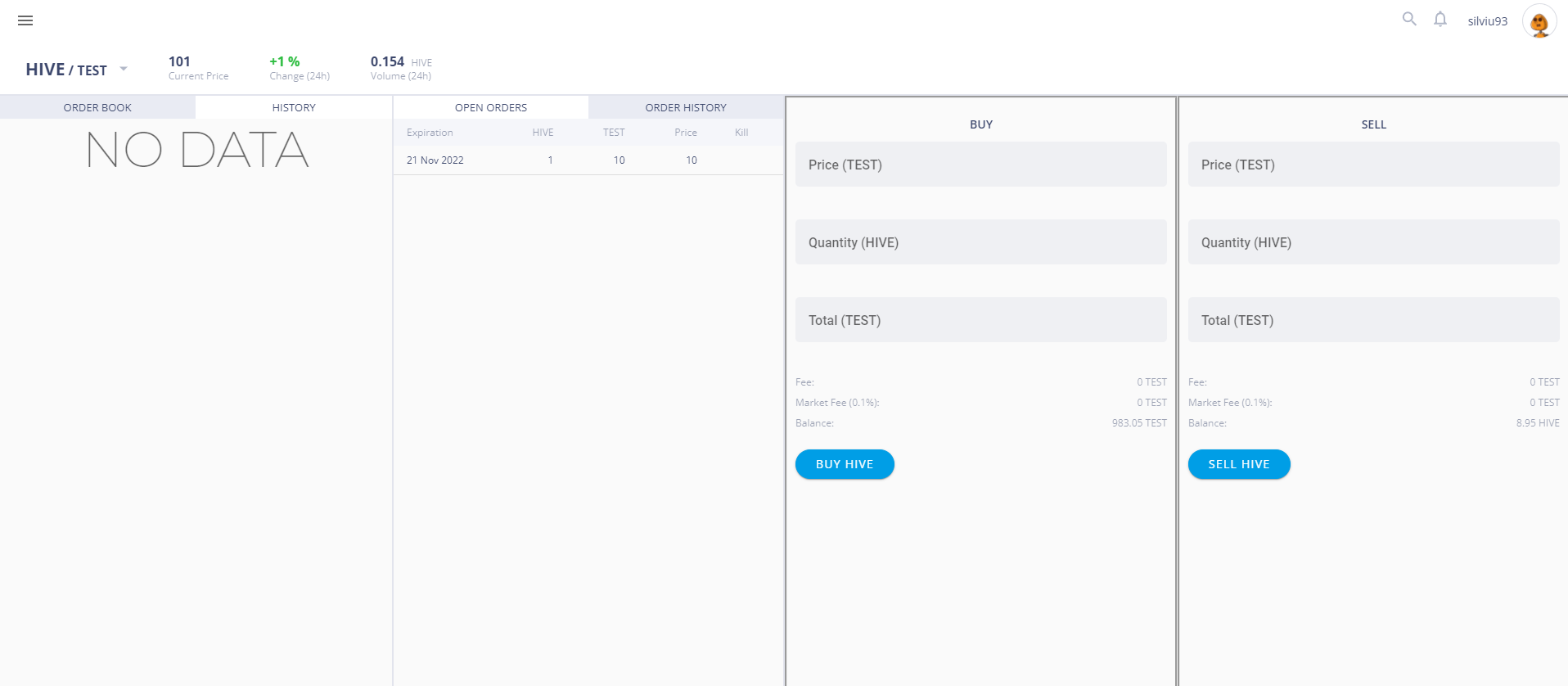Viewport: 1568px width, 686px height.
Task: Focus the Price (TEST) field in SELL panel
Action: coord(1374,164)
